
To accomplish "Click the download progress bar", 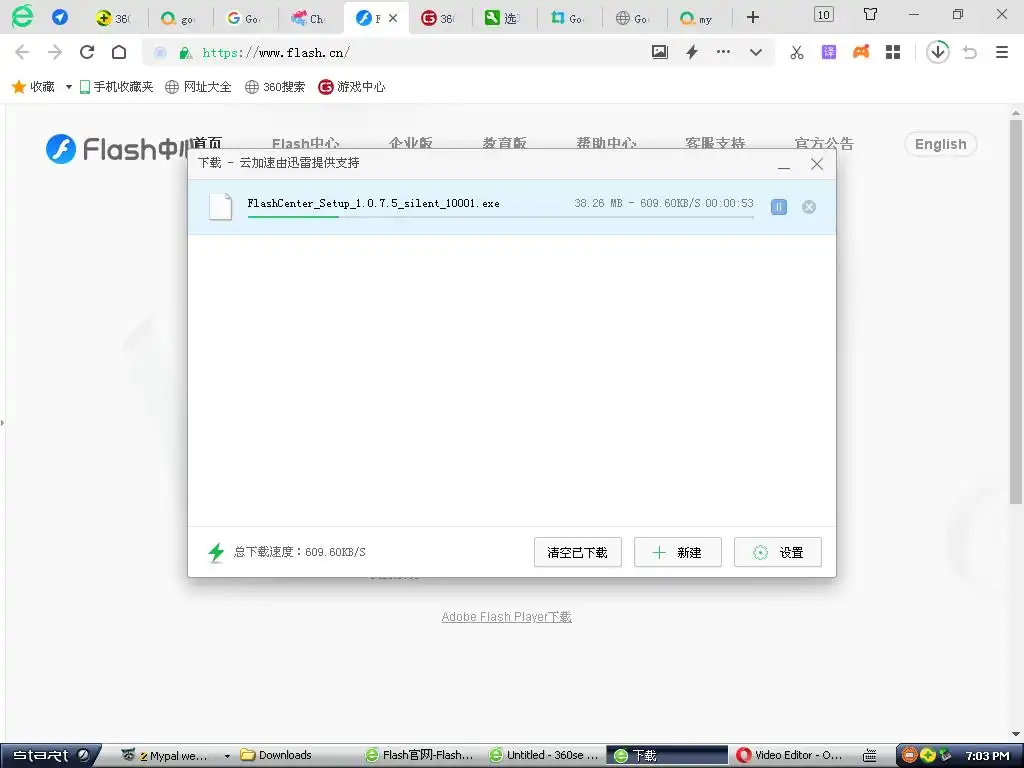I will [x=500, y=216].
